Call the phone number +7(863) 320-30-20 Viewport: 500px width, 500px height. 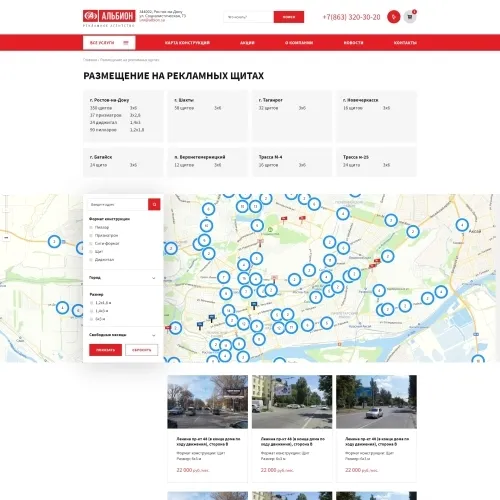[x=351, y=17]
